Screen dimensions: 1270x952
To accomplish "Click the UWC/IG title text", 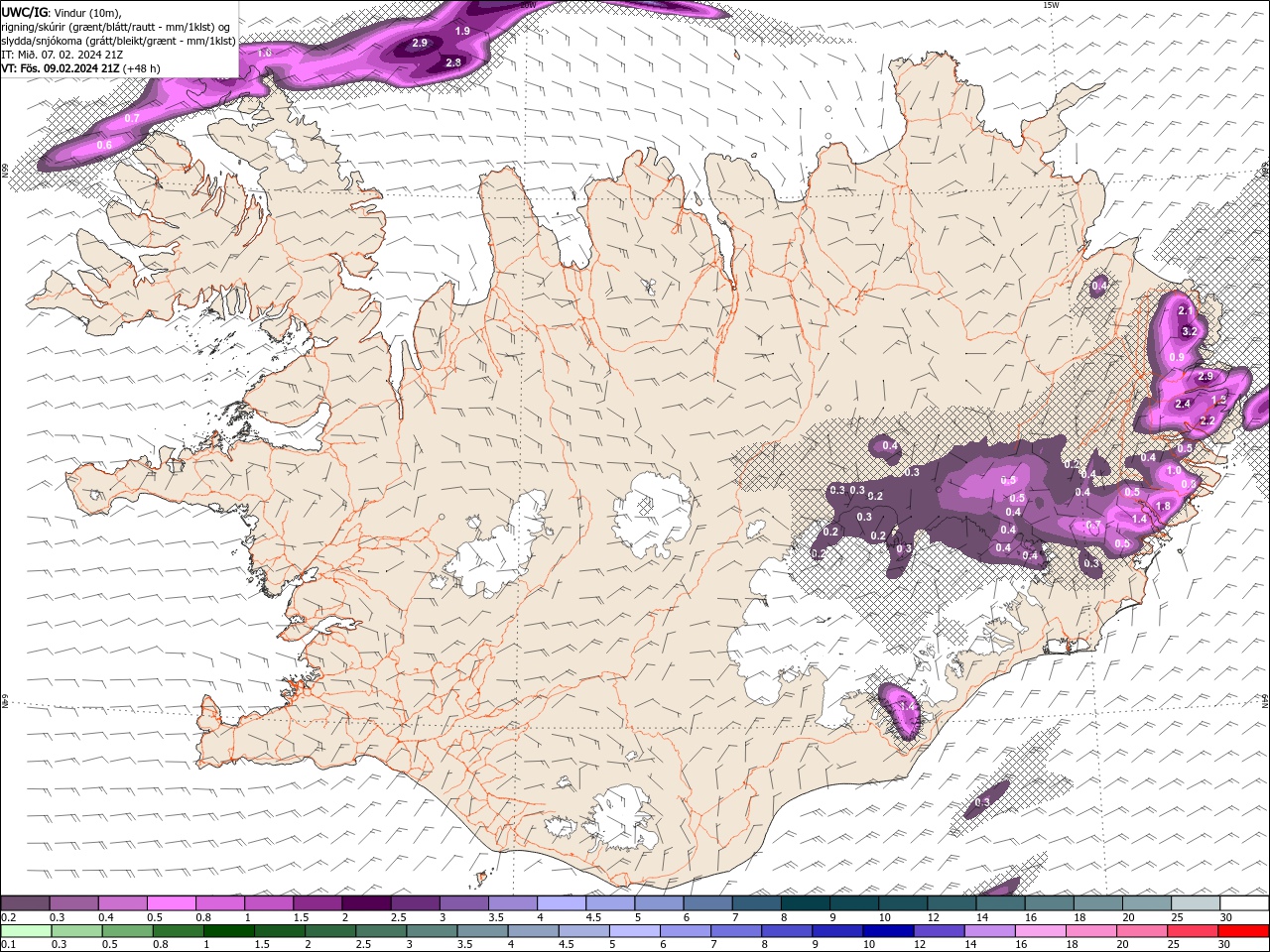I will click(23, 12).
